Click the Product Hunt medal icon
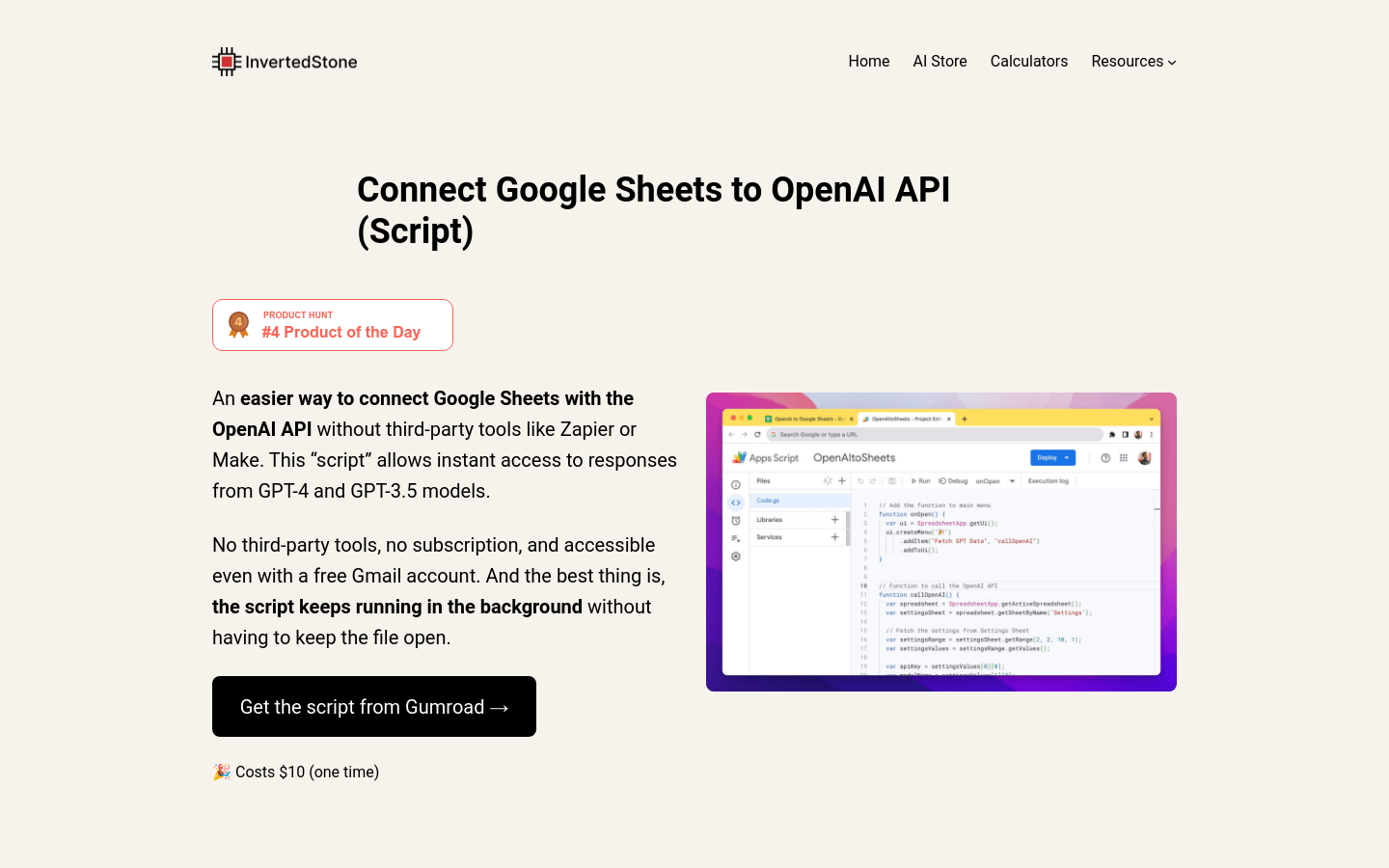The width and height of the screenshot is (1389, 868). (238, 325)
